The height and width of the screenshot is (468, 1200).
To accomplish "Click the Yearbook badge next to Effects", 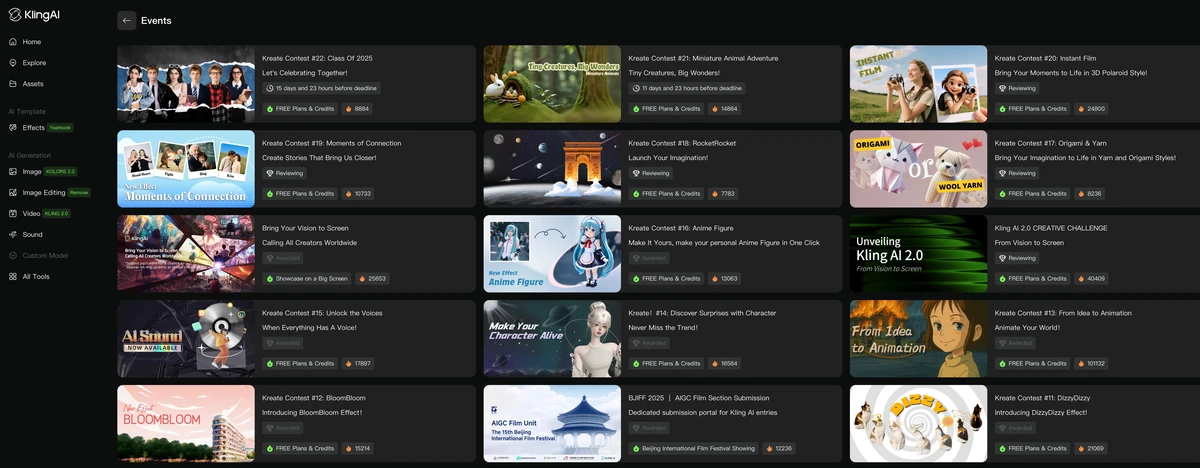I will pyautogui.click(x=61, y=128).
